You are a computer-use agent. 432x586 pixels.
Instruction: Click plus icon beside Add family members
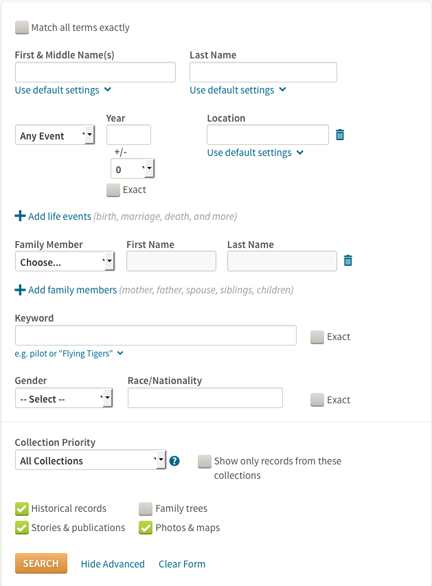point(20,290)
